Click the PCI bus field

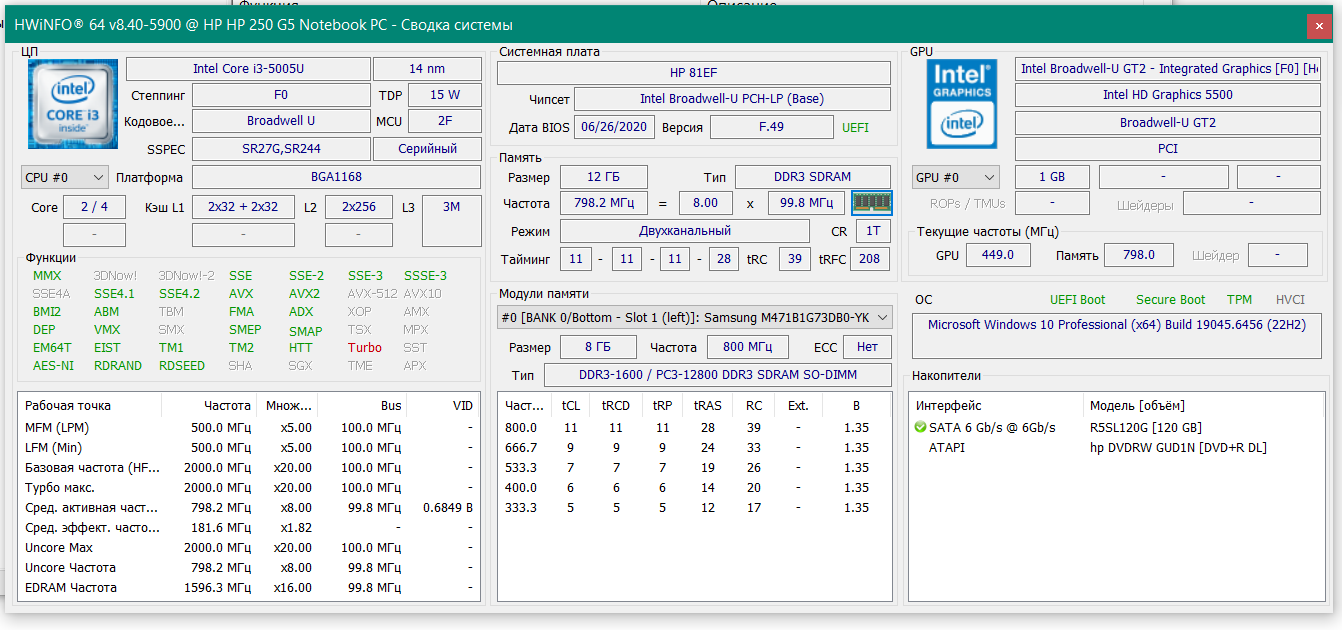point(1167,149)
